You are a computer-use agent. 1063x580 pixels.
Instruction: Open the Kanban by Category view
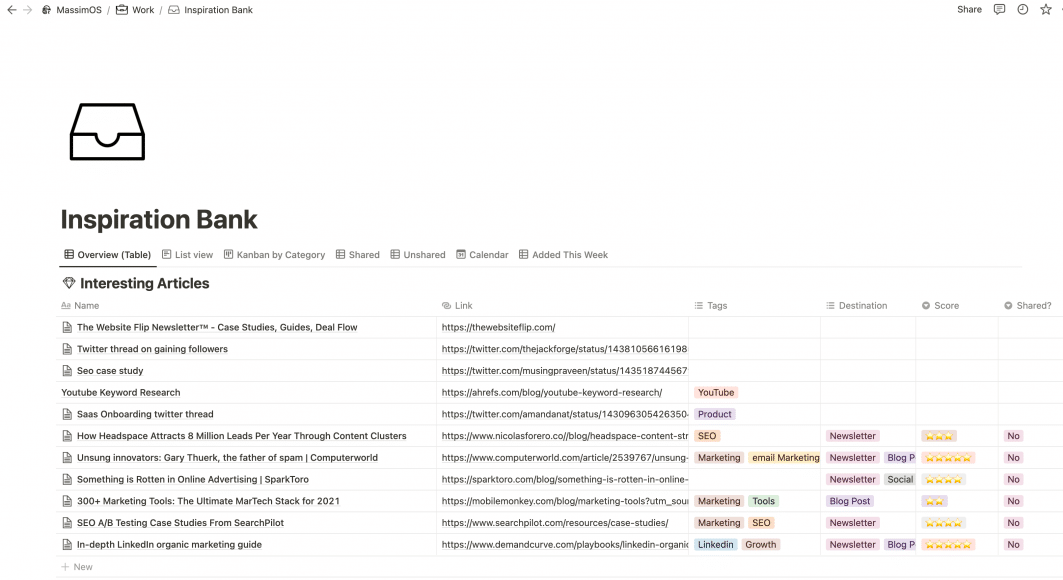[274, 254]
